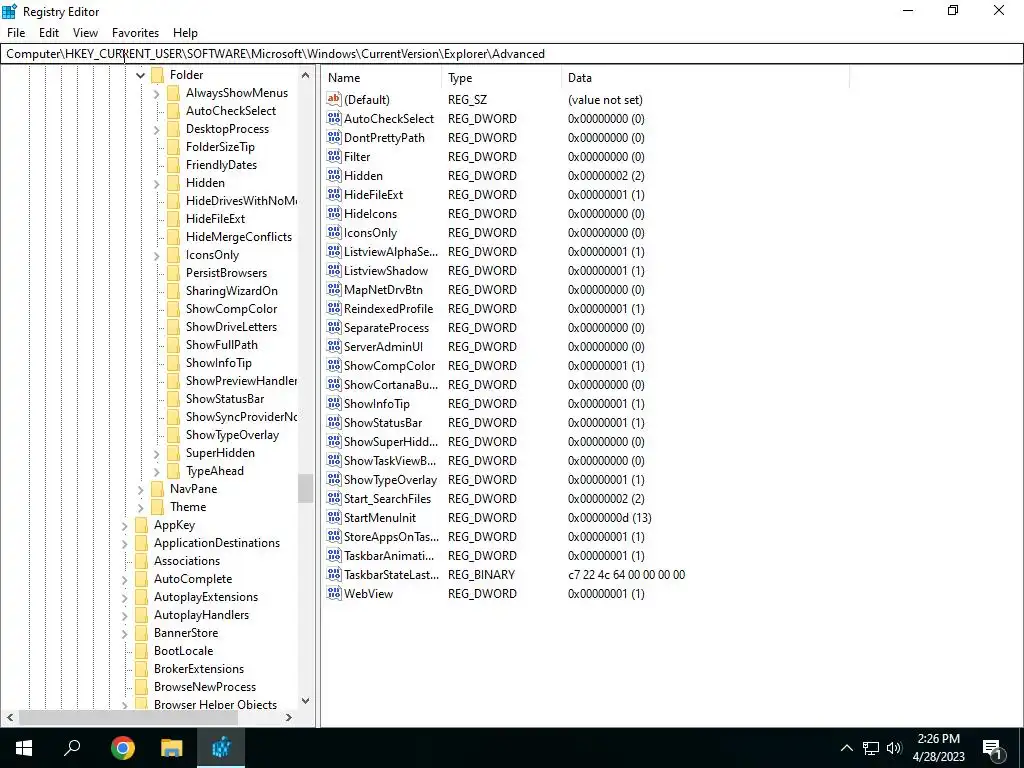Click the folder icon of the Folder key

157,75
